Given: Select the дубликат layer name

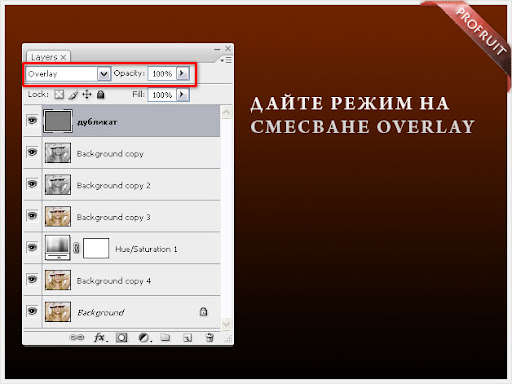Looking at the screenshot, I should (97, 122).
